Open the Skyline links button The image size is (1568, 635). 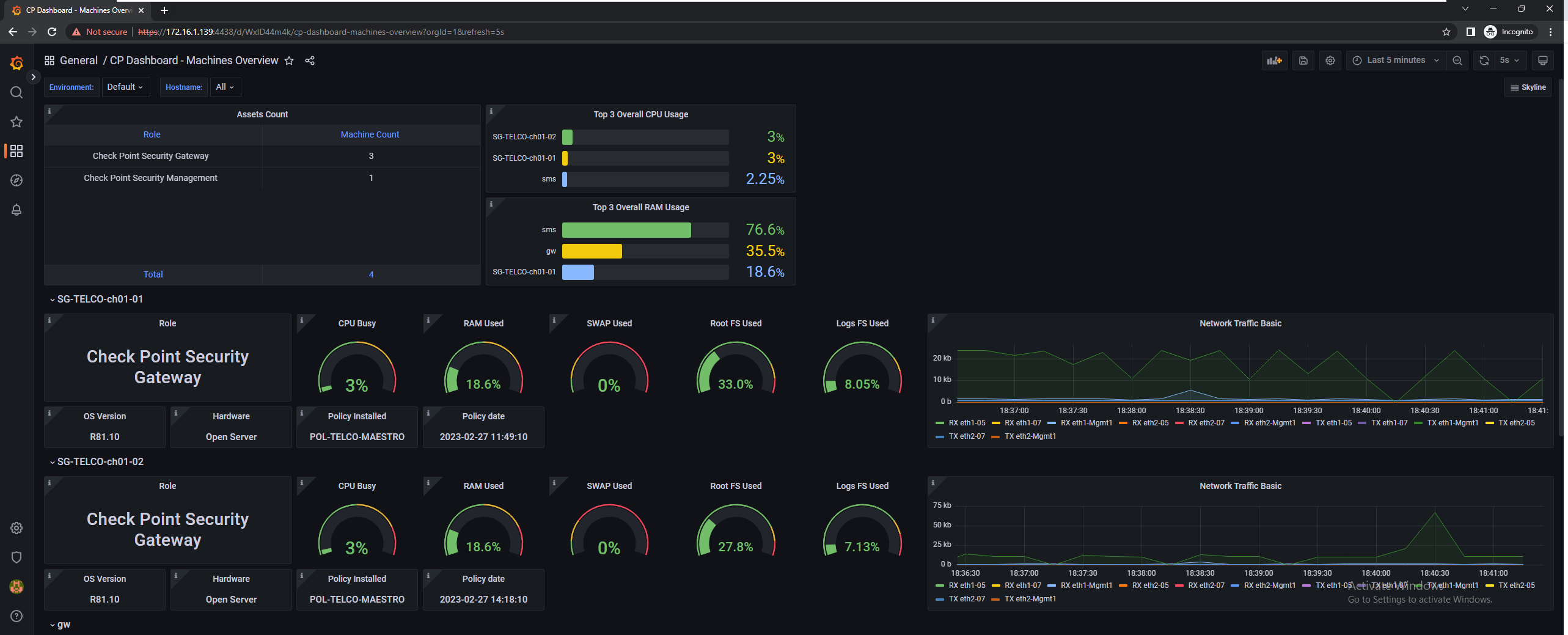pyautogui.click(x=1528, y=87)
